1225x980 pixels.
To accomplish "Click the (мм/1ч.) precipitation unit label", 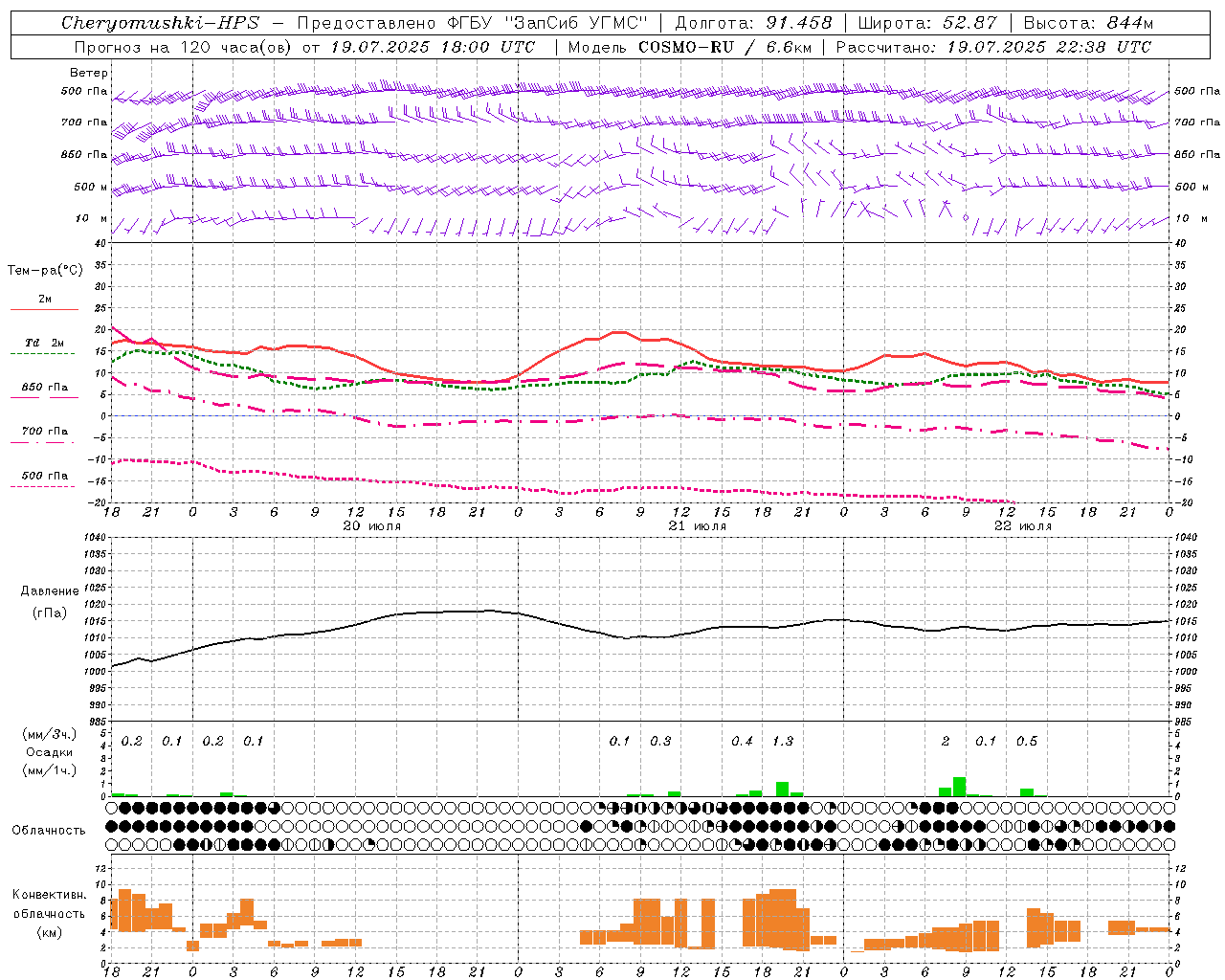I will click(x=49, y=770).
